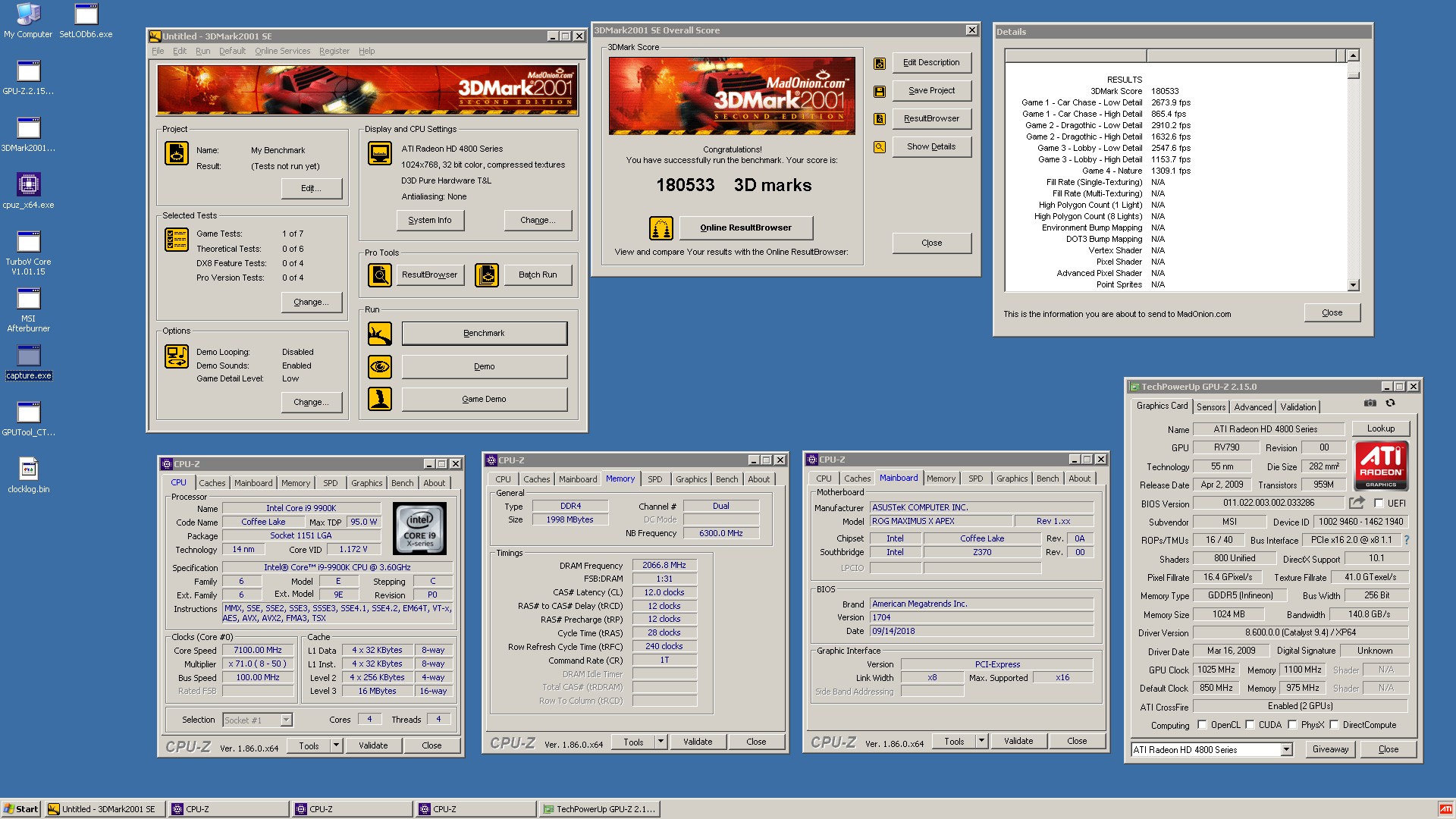Open the File menu in 3DMark2001
The height and width of the screenshot is (819, 1456).
click(158, 51)
